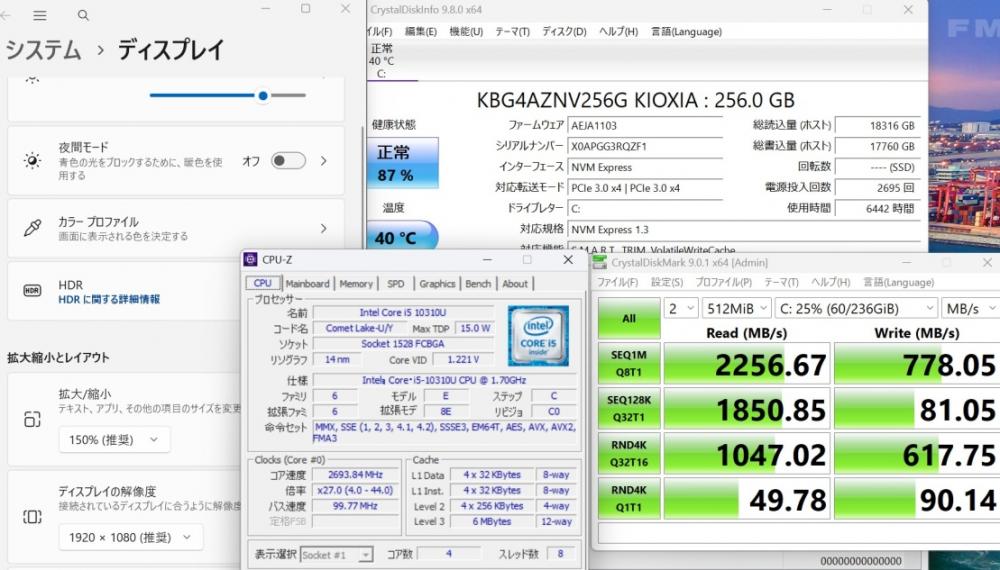This screenshot has height=570, width=1000.
Task: Open the 512MiB test size dropdown
Action: click(737, 309)
